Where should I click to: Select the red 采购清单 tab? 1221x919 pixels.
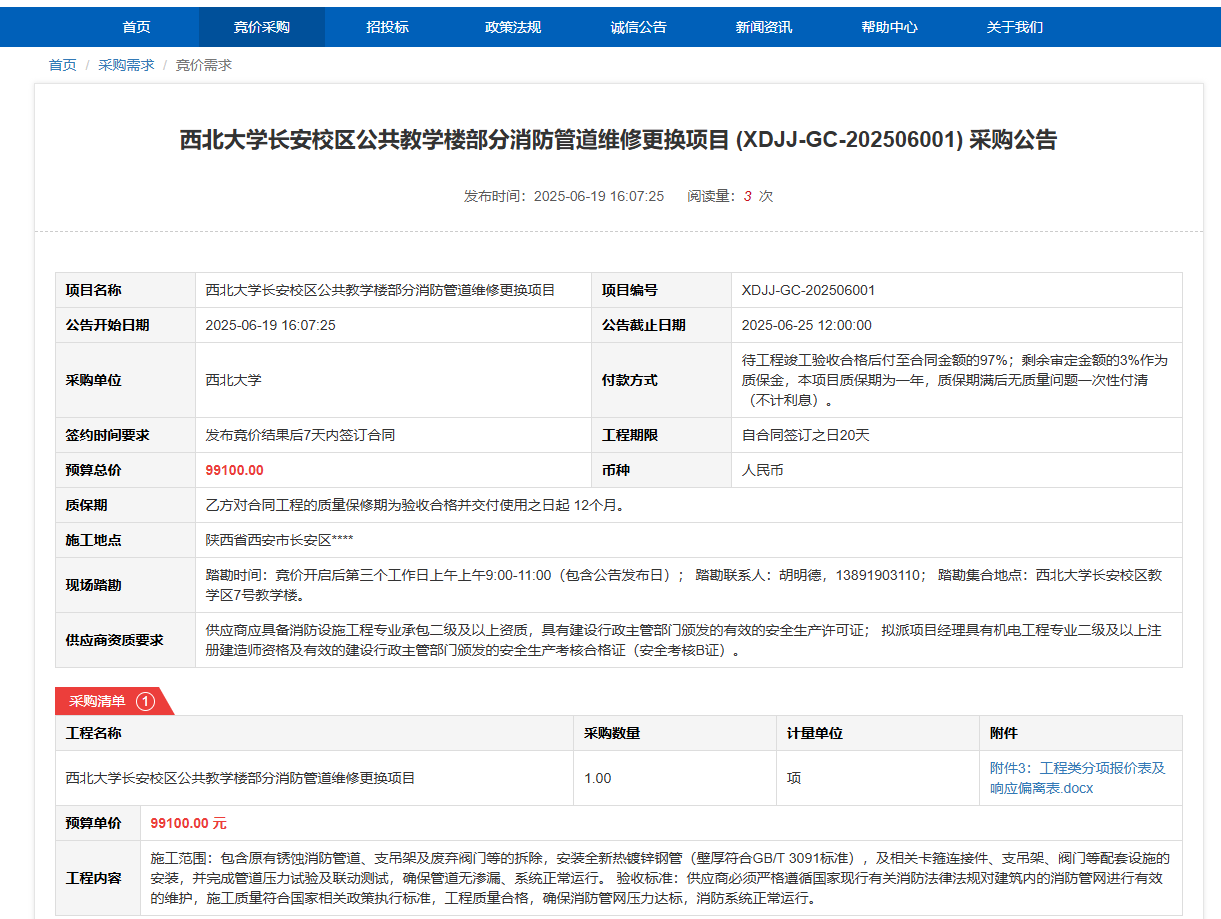97,701
